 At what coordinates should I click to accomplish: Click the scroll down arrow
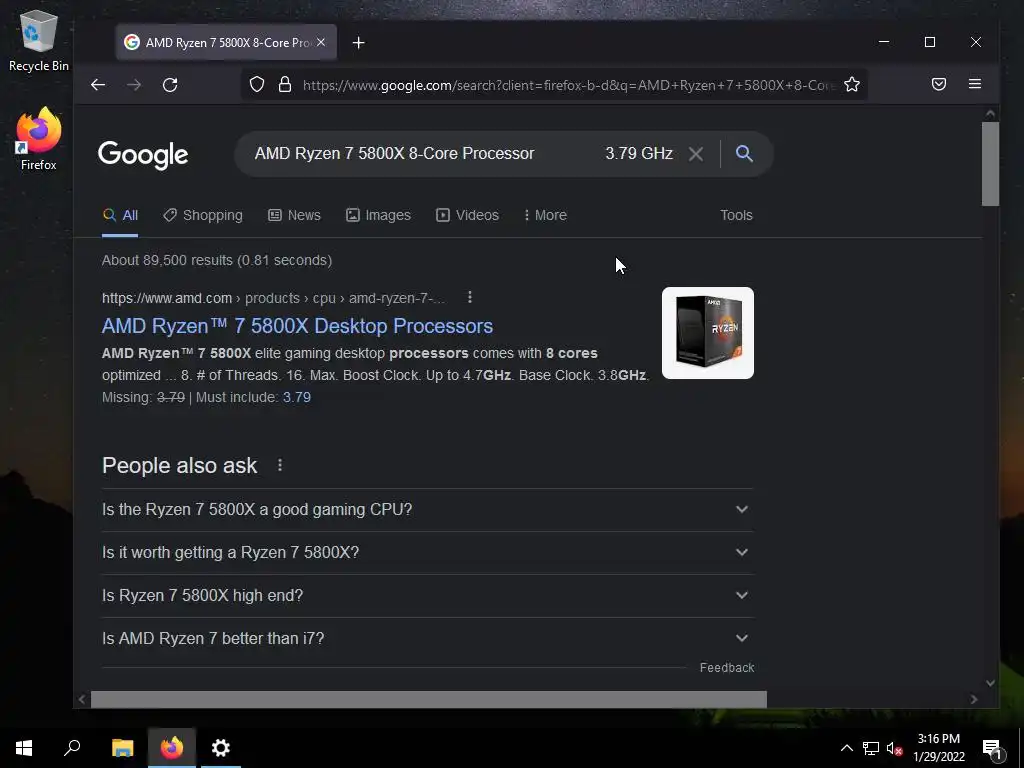click(990, 683)
